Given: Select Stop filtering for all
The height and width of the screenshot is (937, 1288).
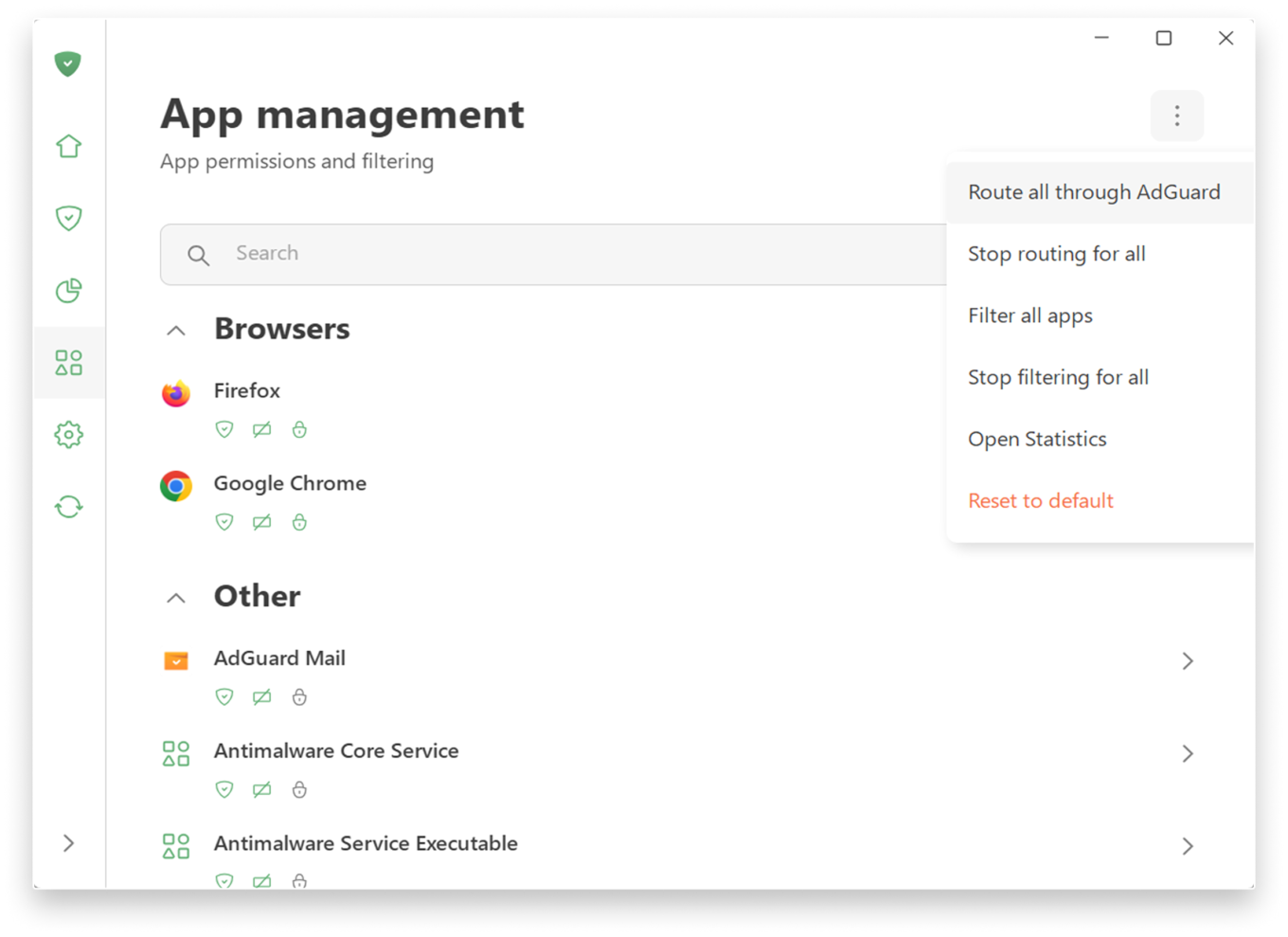Looking at the screenshot, I should tap(1100, 377).
